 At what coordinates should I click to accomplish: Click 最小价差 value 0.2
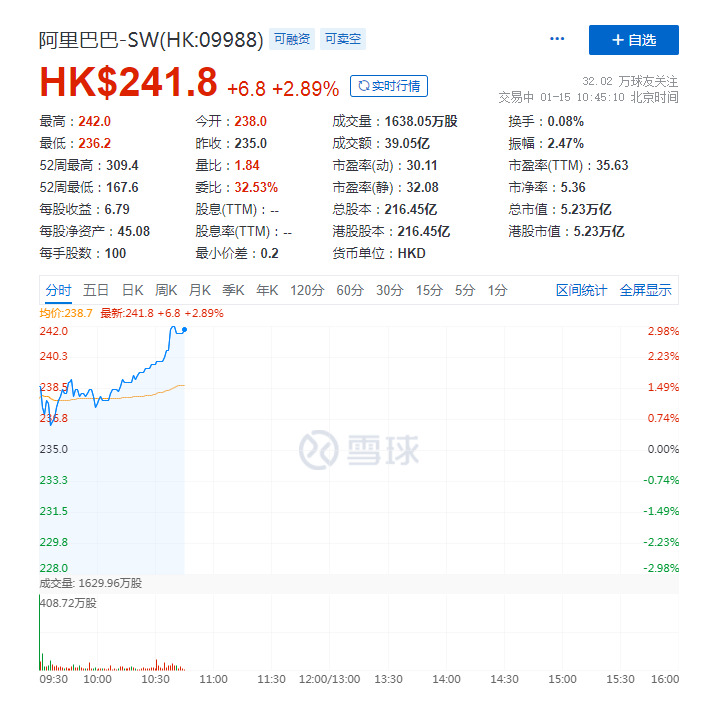point(269,253)
